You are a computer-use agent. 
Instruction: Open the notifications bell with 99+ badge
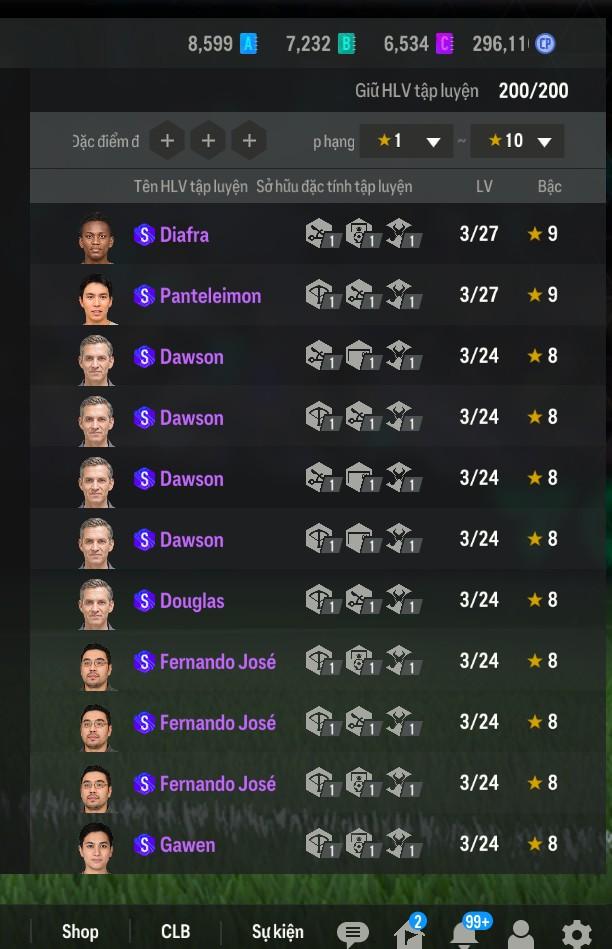point(467,932)
